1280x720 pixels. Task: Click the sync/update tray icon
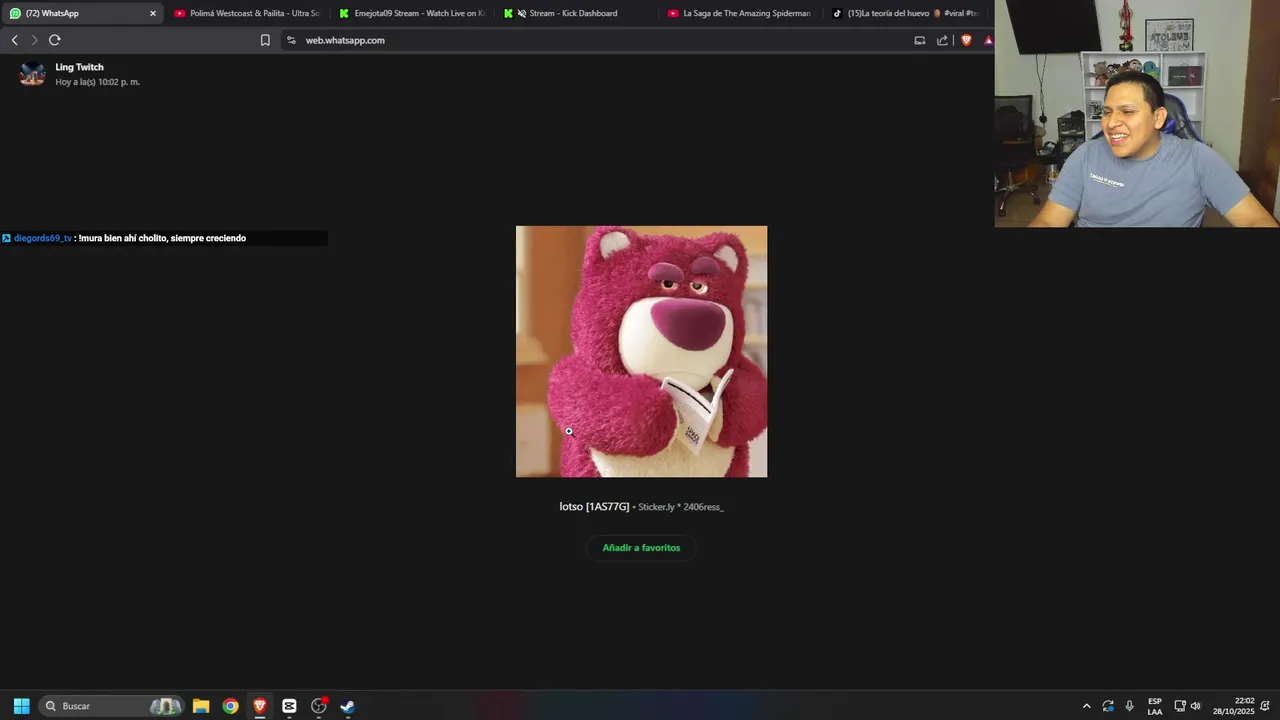(1108, 706)
